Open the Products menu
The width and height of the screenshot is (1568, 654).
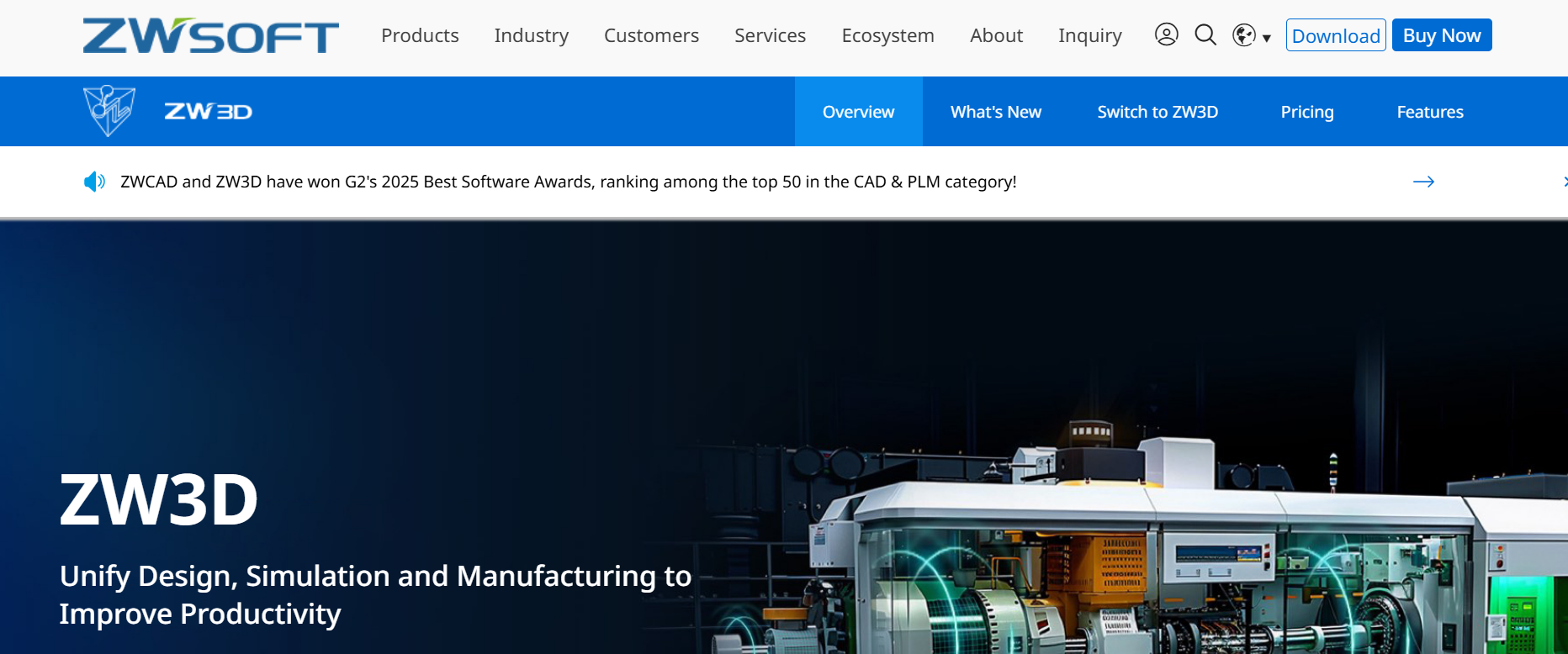coord(420,35)
